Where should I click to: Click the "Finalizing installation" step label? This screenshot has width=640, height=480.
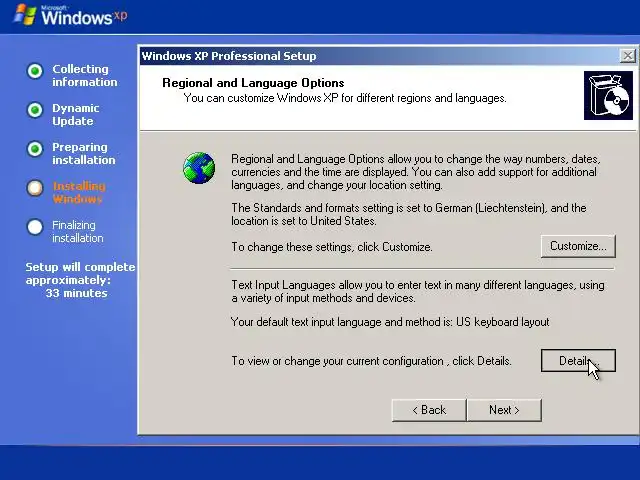point(78,231)
